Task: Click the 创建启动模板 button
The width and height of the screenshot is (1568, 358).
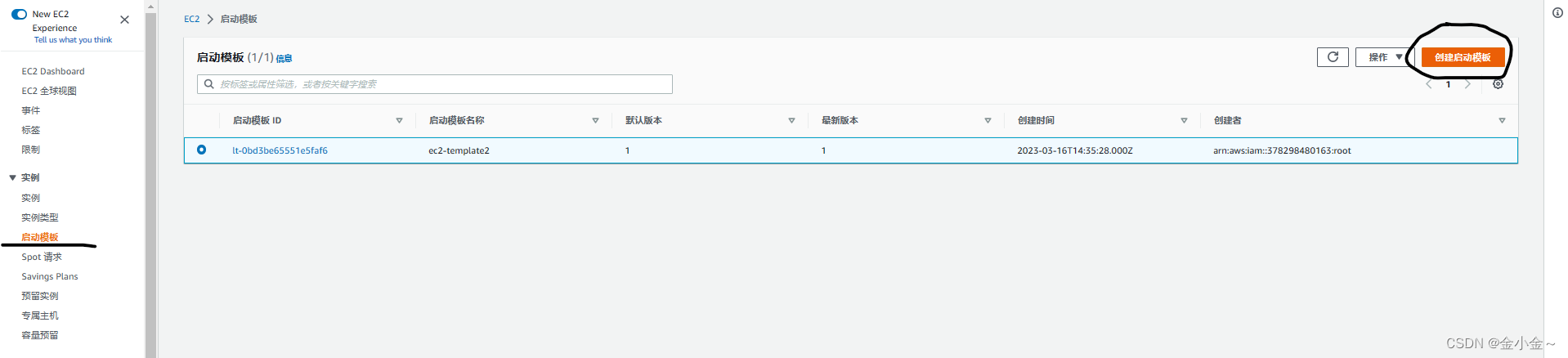Action: tap(1463, 57)
